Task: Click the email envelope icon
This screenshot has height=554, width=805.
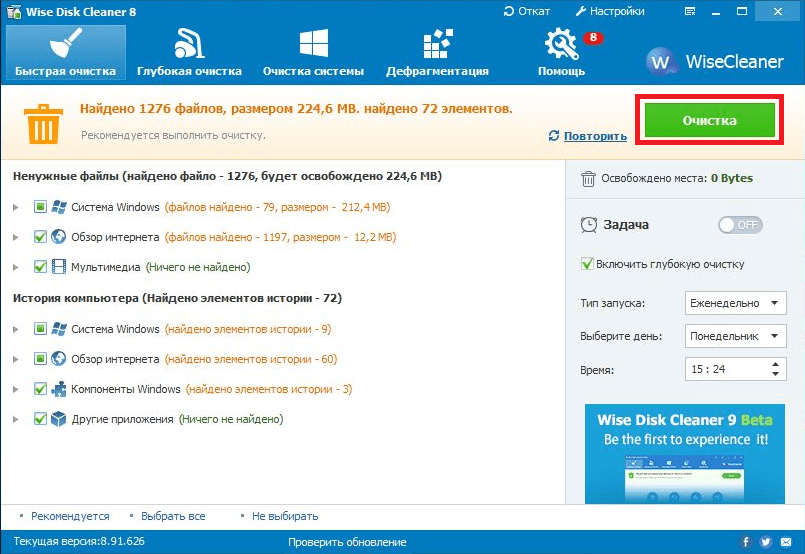Action: [x=786, y=542]
